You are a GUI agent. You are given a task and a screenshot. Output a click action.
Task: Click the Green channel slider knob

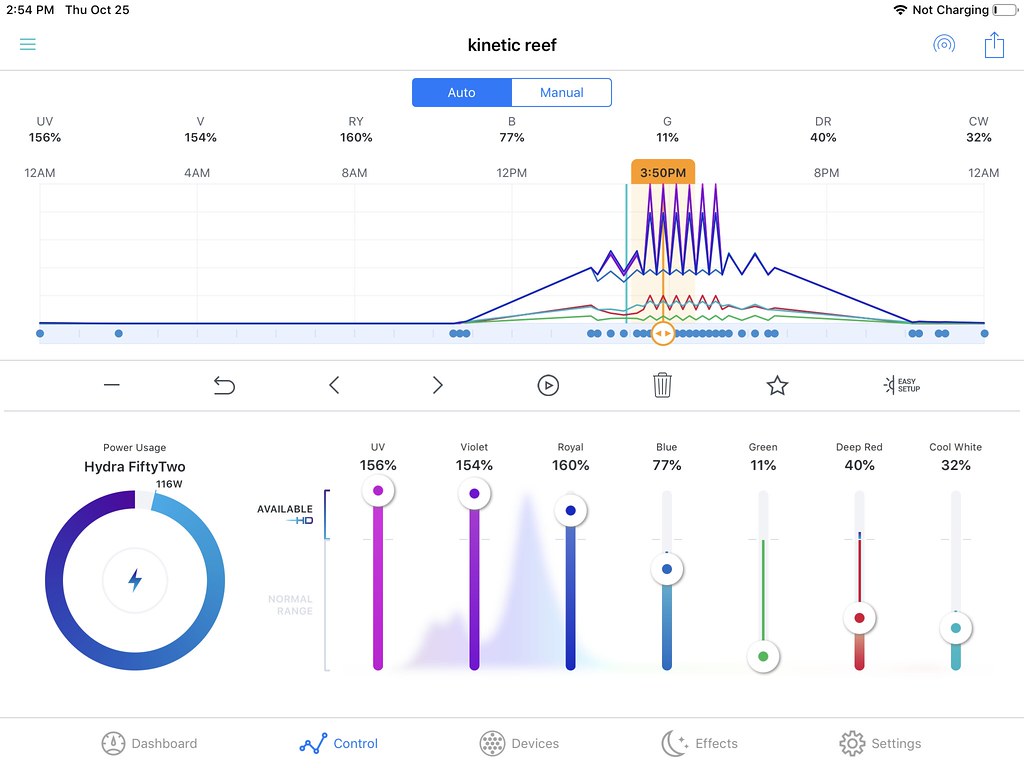pos(763,656)
